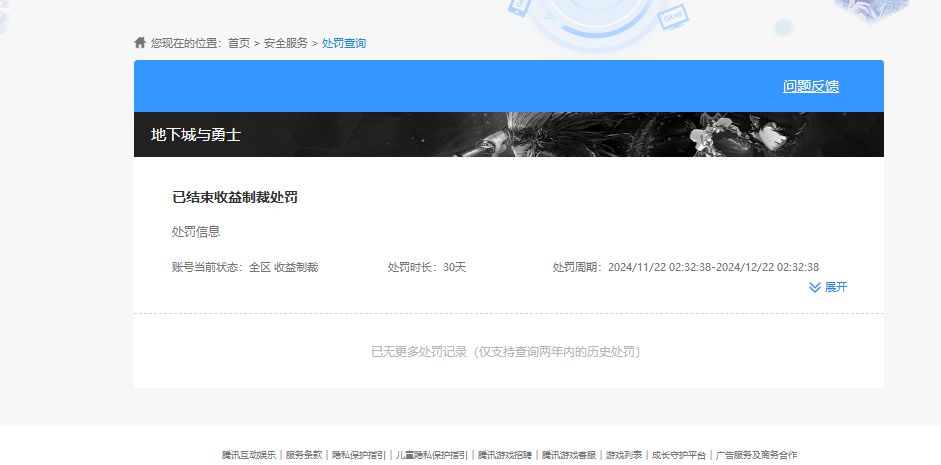
Task: Open 腾讯游戏客服 footer link
Action: (568, 455)
